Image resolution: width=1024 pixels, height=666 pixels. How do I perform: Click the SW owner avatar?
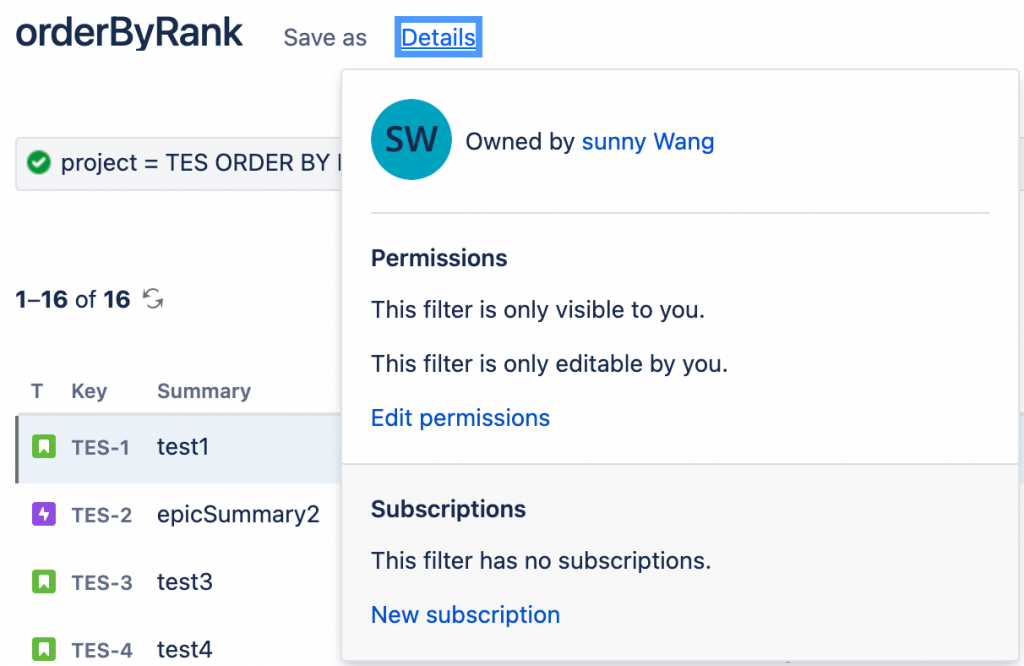click(x=411, y=140)
